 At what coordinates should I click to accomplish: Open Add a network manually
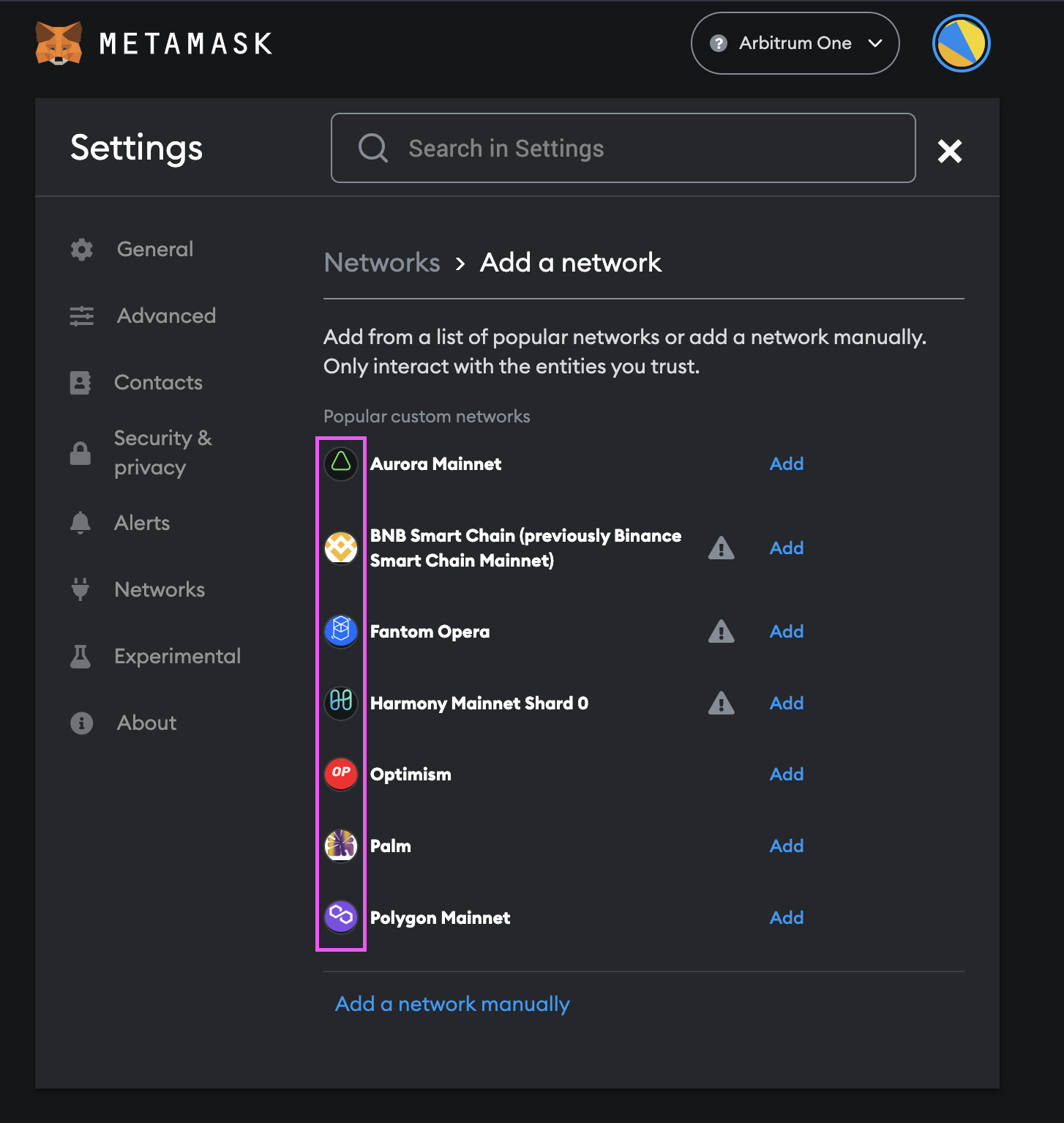452,1004
